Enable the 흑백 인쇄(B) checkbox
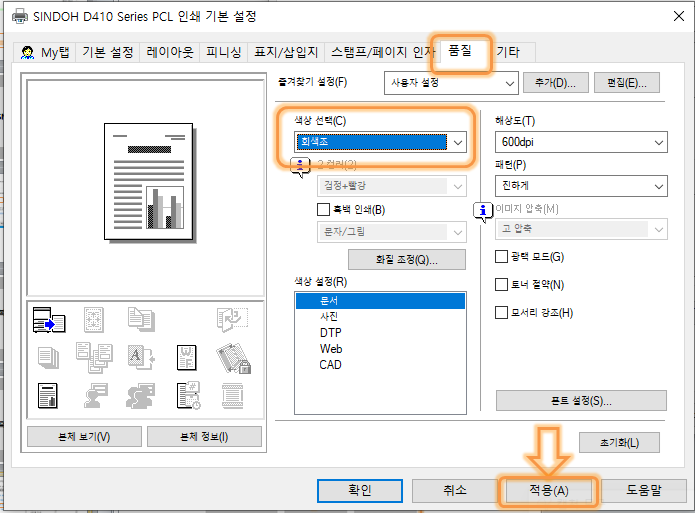This screenshot has height=515, width=695. point(324,209)
